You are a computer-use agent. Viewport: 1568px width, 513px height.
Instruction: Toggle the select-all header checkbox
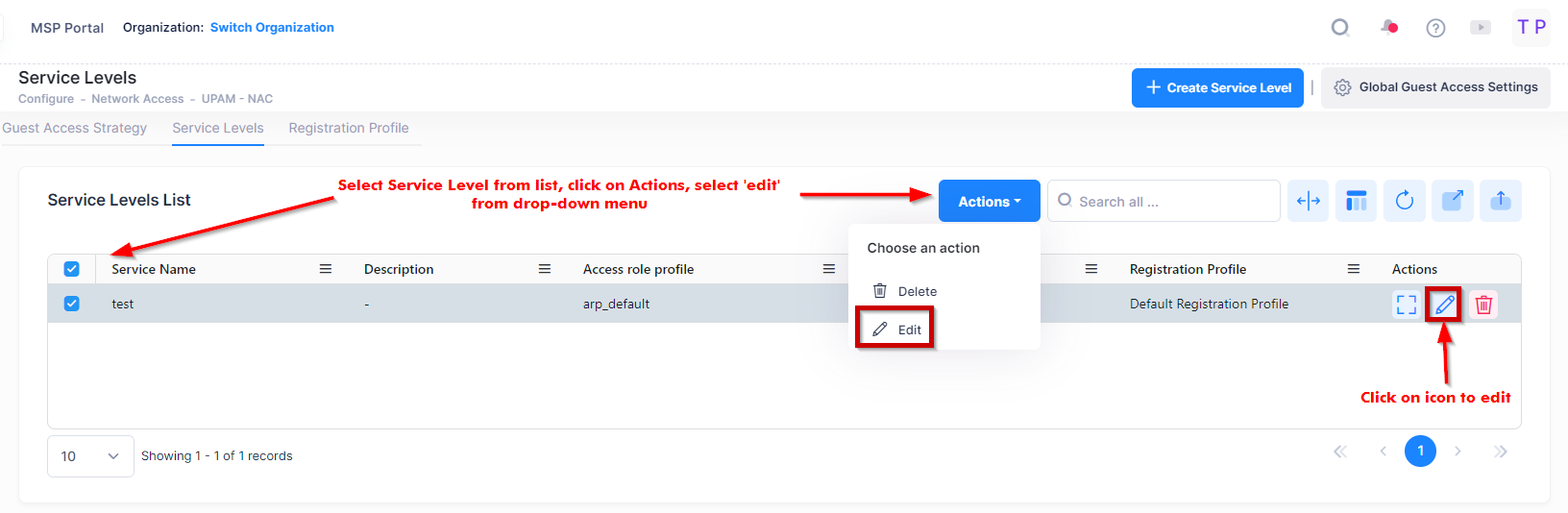tap(72, 269)
